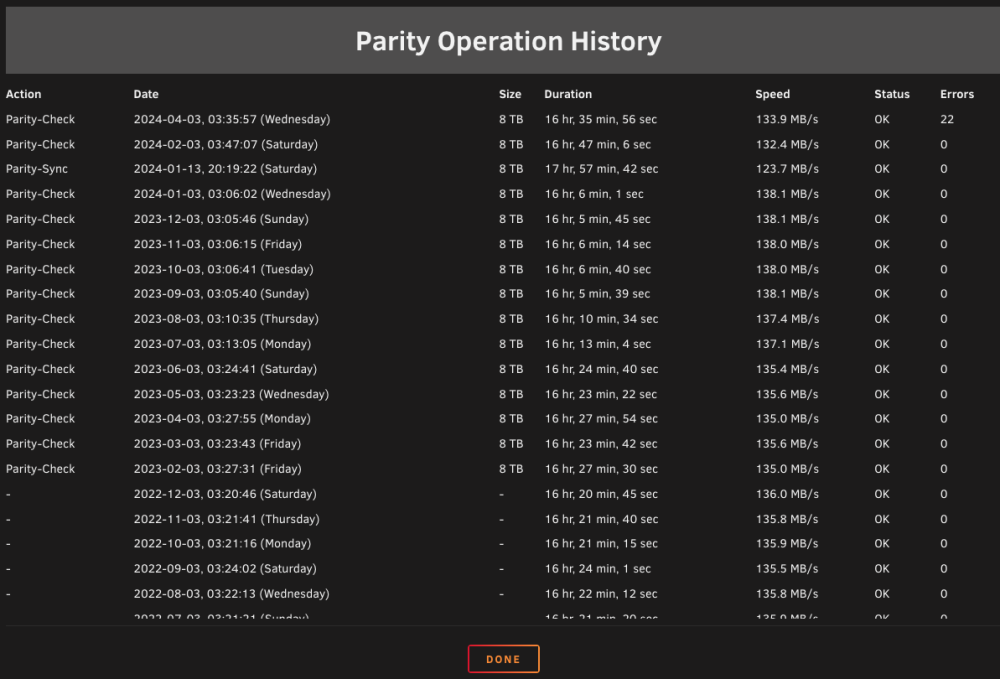Viewport: 1000px width, 679px height.
Task: Select date 2022-12-03, 03:20:46 (Saturday)
Action: click(x=225, y=494)
